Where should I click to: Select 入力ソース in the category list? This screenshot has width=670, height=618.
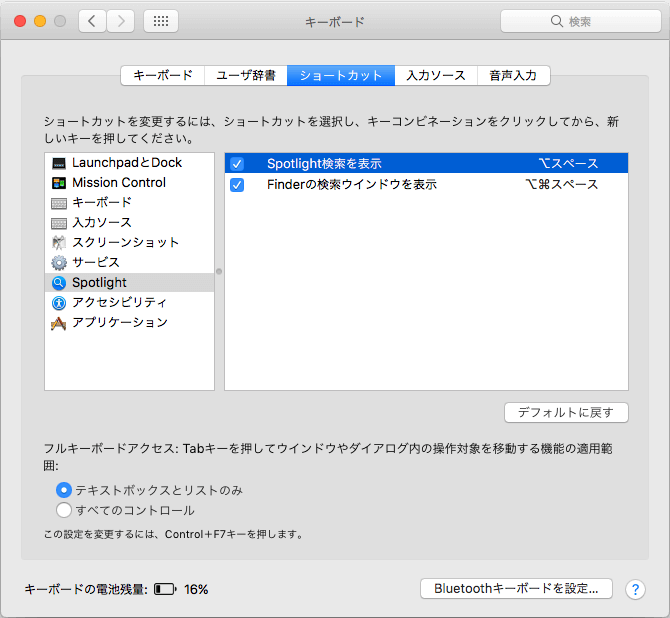129,223
